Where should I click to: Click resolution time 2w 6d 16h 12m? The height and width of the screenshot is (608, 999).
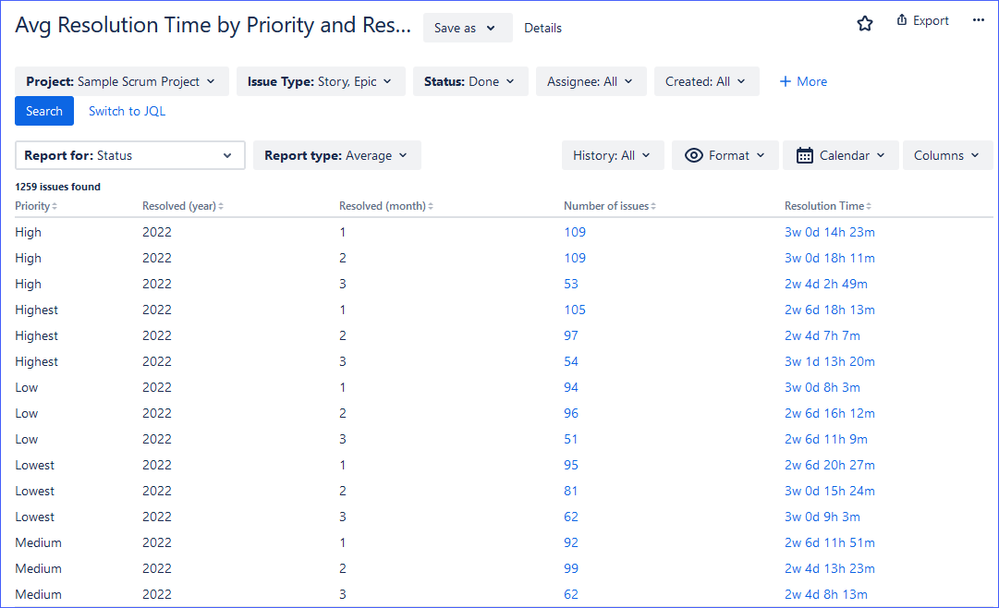pos(830,413)
